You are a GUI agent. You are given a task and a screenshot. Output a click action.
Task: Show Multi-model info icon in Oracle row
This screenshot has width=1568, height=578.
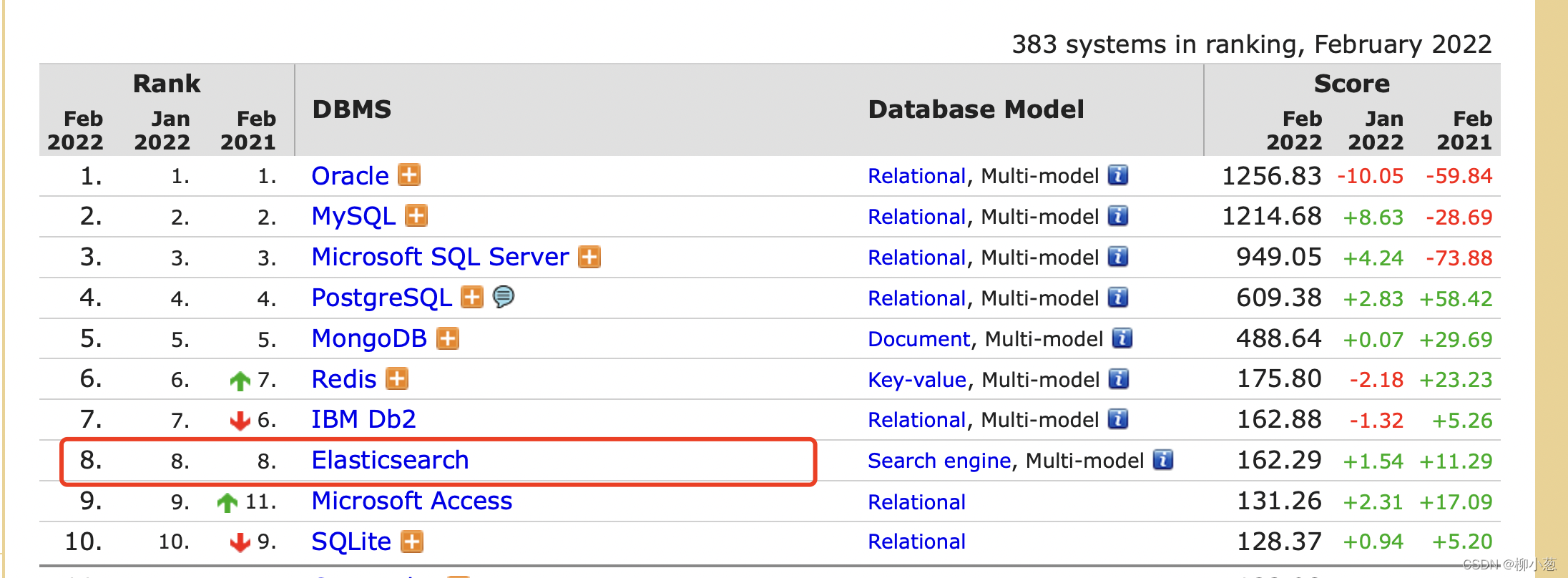[x=1118, y=175]
